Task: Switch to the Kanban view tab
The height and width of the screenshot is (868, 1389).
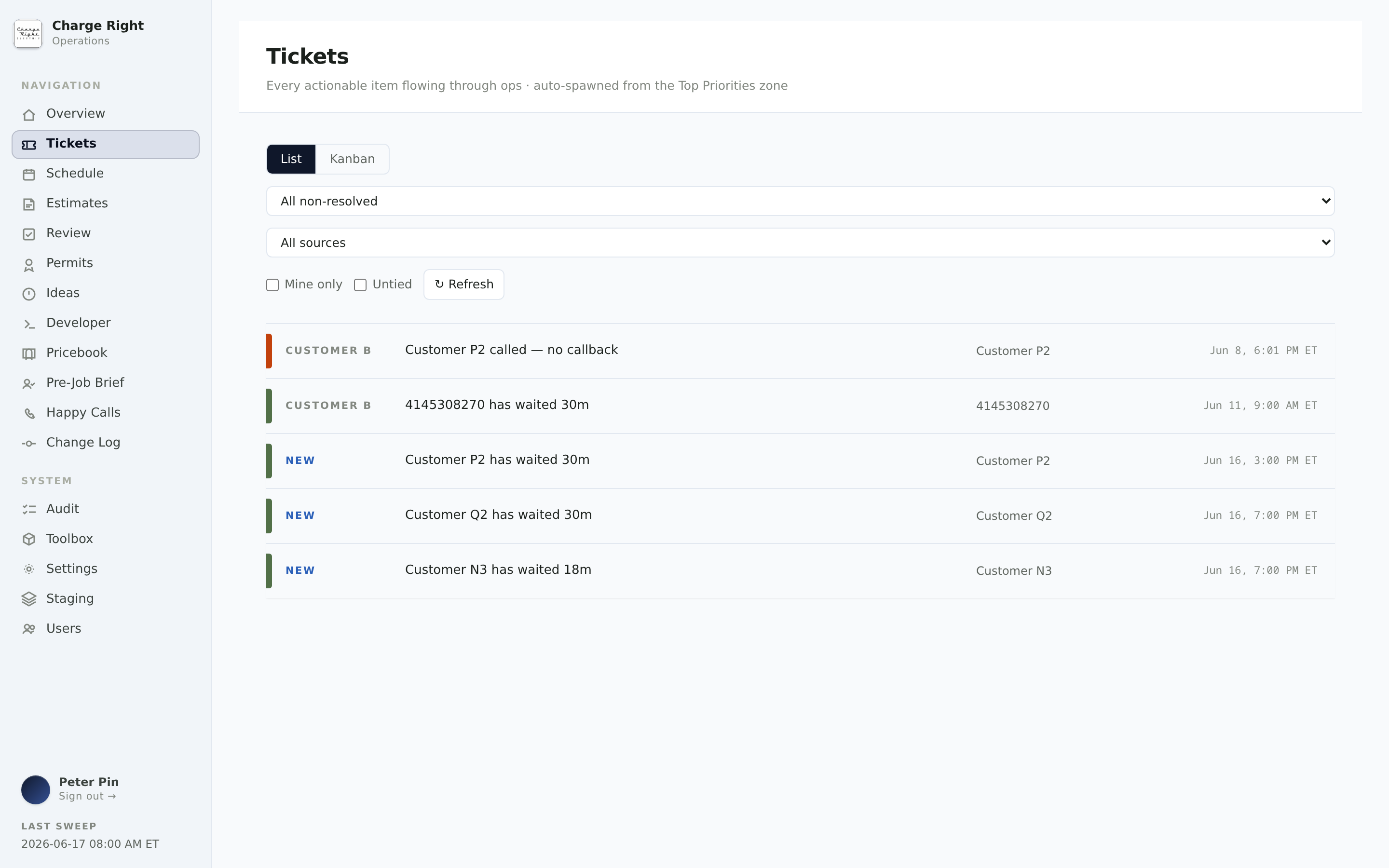Action: [352, 159]
